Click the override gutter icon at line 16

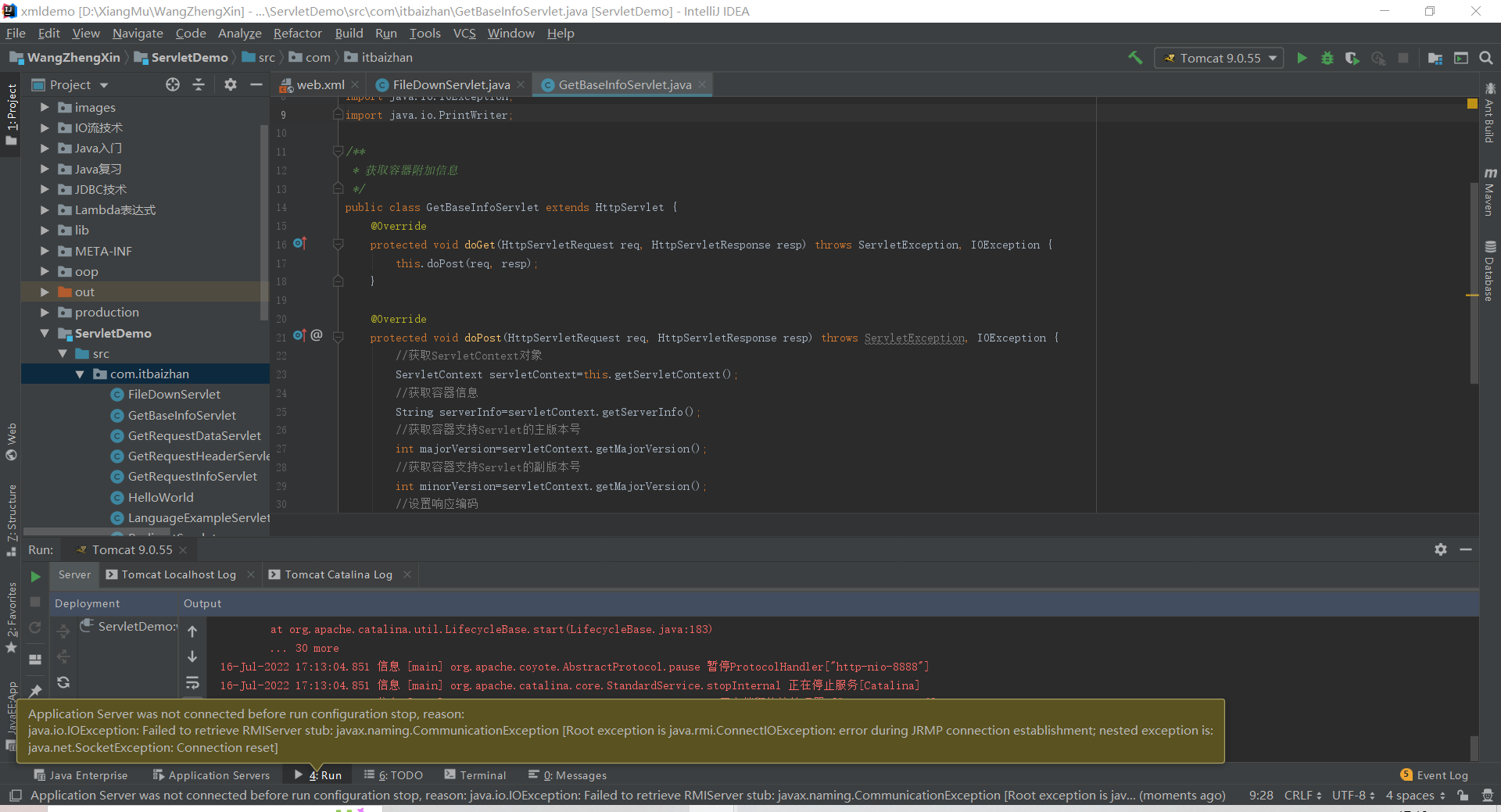click(299, 244)
